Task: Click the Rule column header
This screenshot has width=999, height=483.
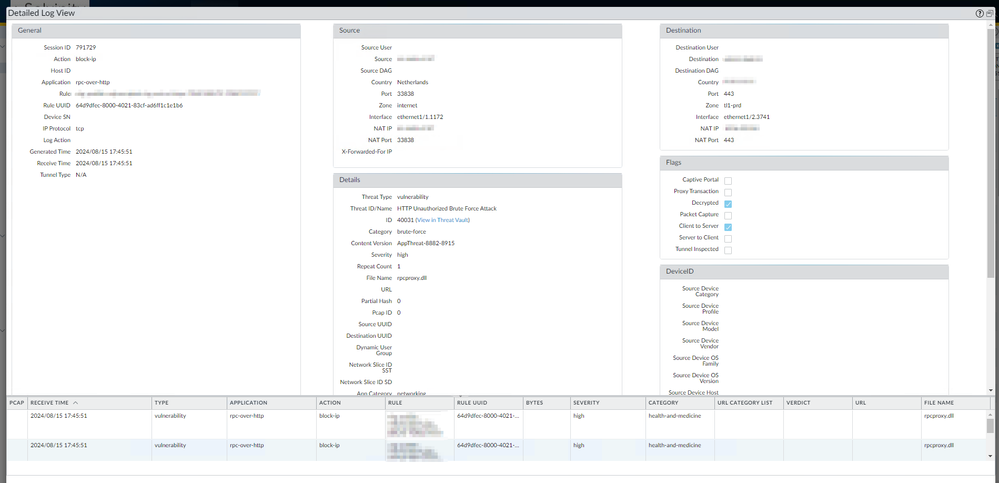Action: [419, 403]
